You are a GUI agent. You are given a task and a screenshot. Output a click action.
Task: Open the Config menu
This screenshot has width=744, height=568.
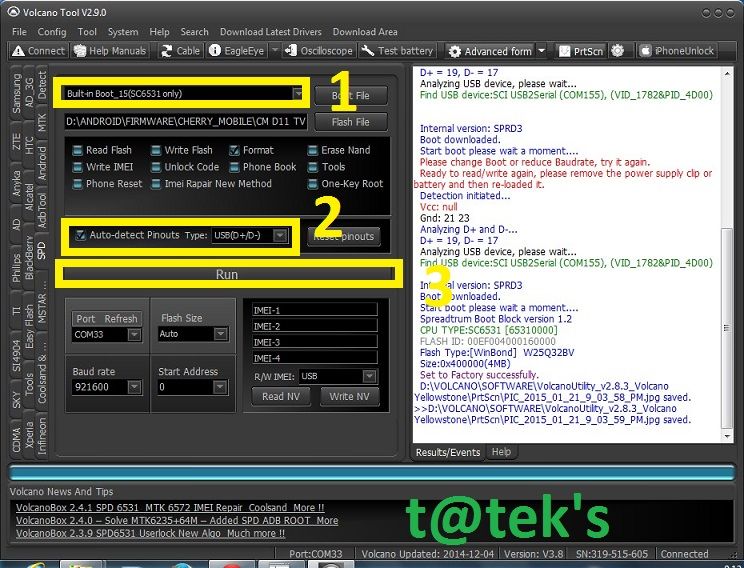click(52, 32)
